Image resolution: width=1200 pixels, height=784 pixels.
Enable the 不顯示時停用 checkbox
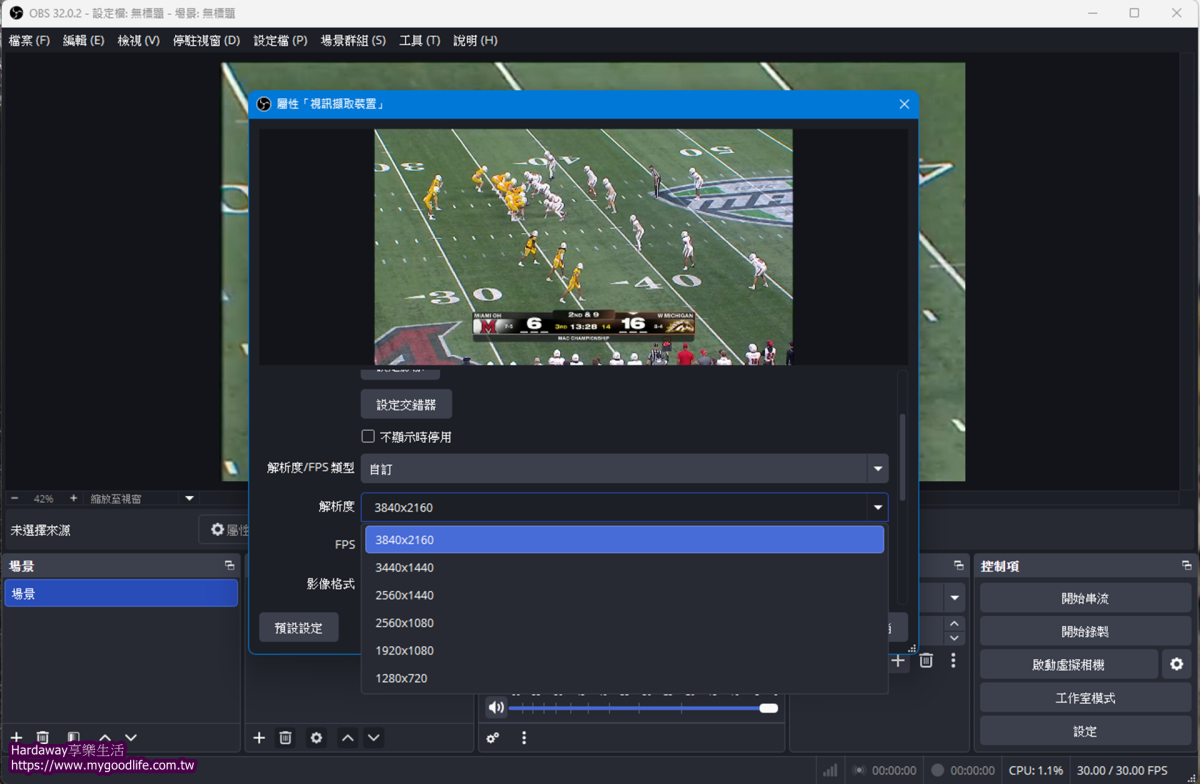pyautogui.click(x=368, y=437)
